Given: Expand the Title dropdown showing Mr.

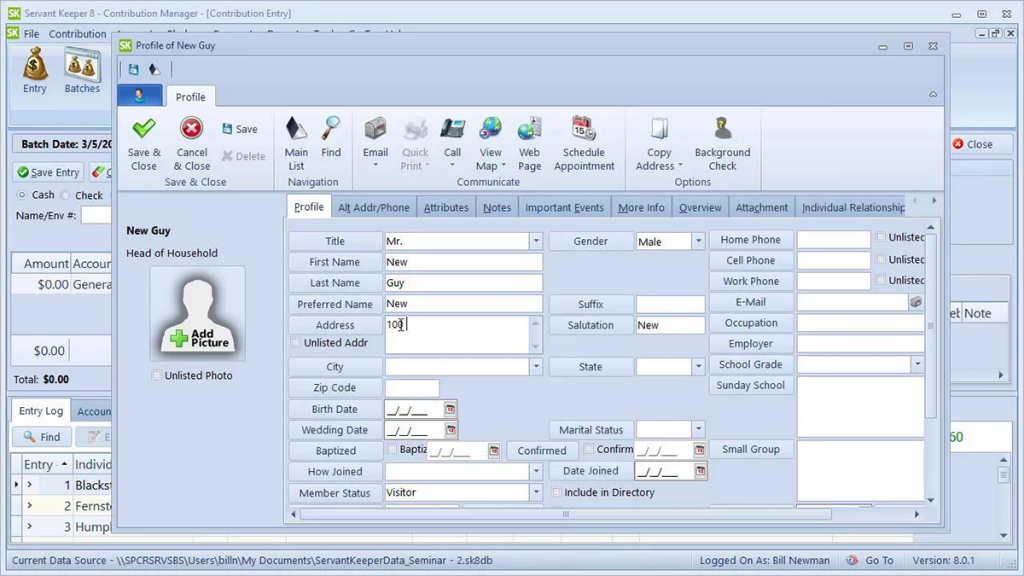Looking at the screenshot, I should click(536, 241).
